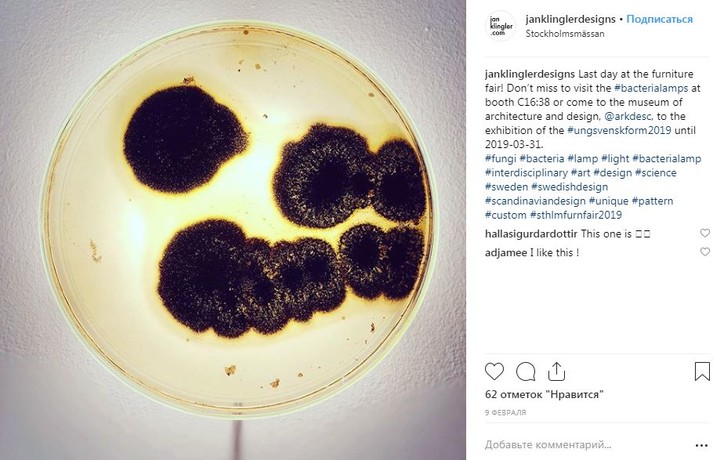Open the #scandinaviandesign hashtag
713x460 pixels.
pos(535,201)
